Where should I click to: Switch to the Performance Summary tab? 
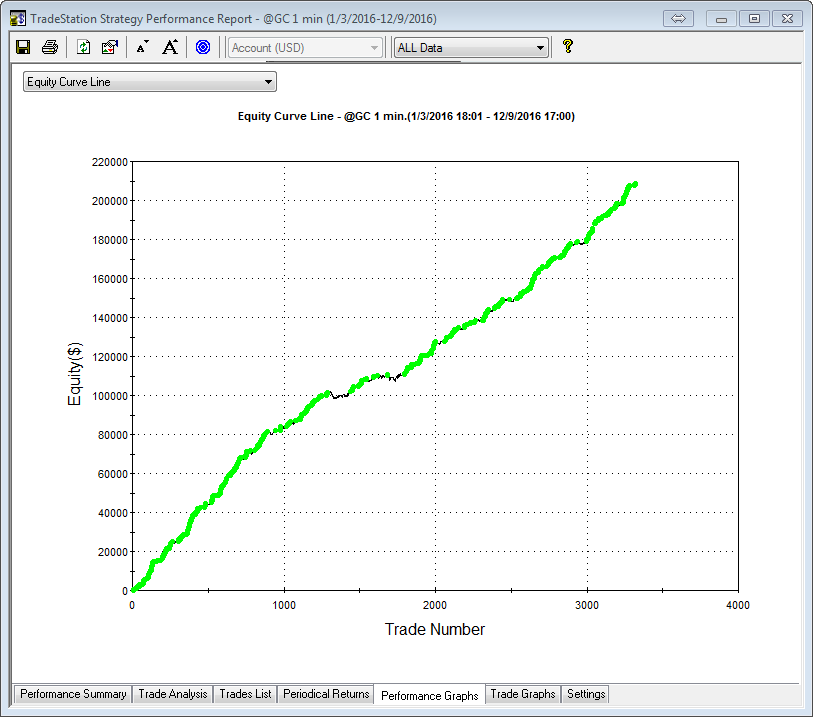73,694
